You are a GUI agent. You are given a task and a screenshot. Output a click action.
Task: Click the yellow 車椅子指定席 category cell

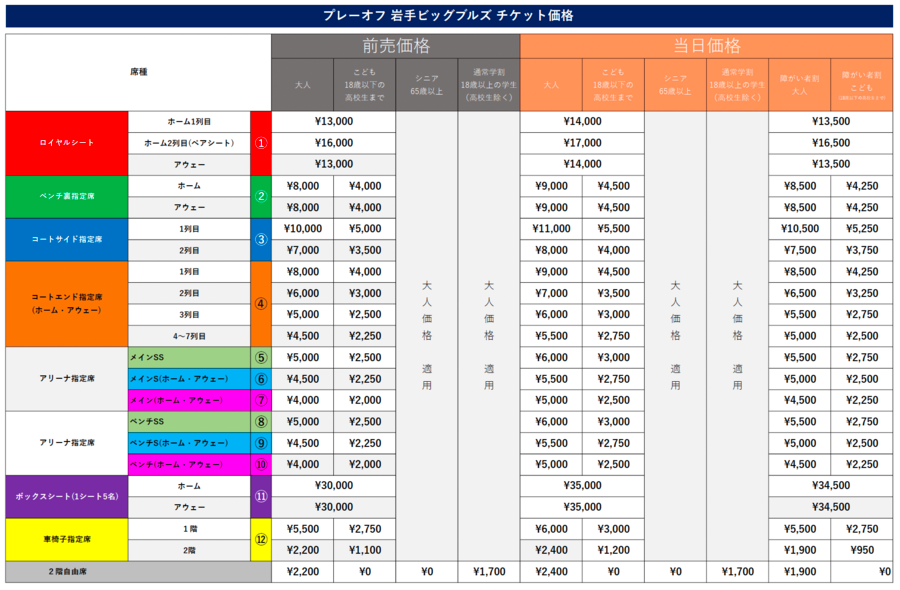pyautogui.click(x=67, y=539)
